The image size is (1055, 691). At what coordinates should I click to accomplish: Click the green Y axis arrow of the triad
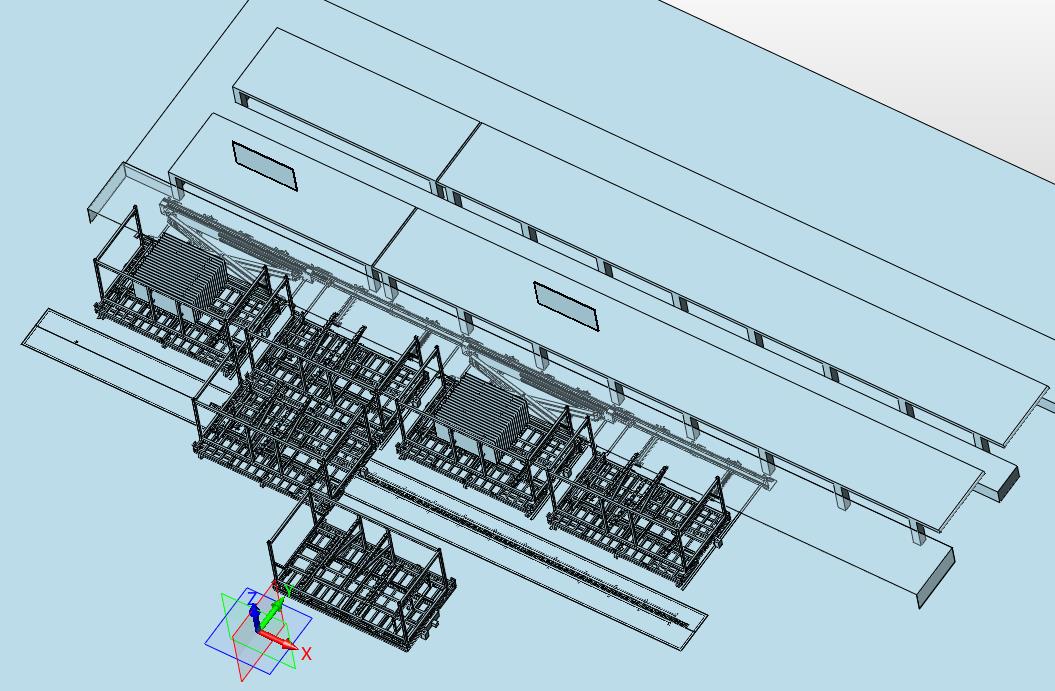tap(270, 614)
